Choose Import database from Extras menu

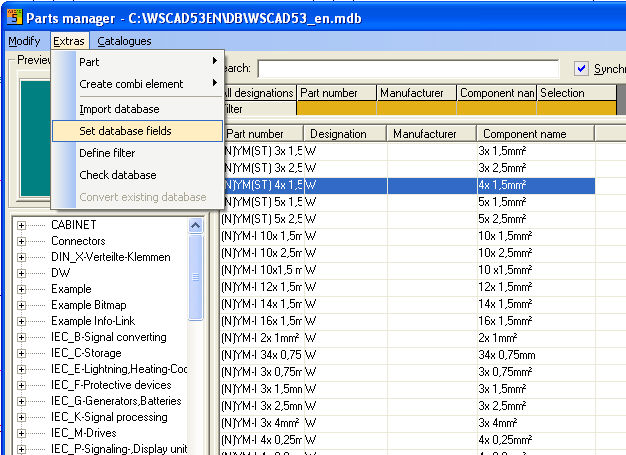[137, 109]
